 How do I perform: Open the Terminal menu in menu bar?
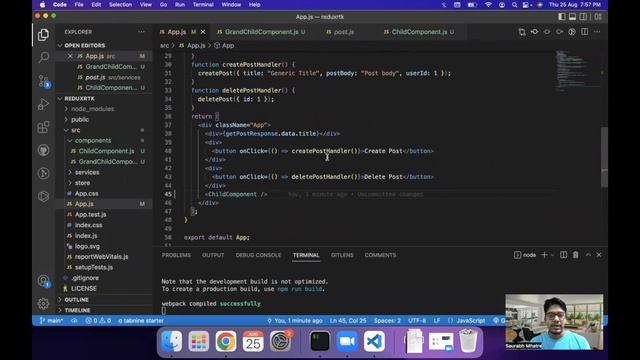pos(203,5)
